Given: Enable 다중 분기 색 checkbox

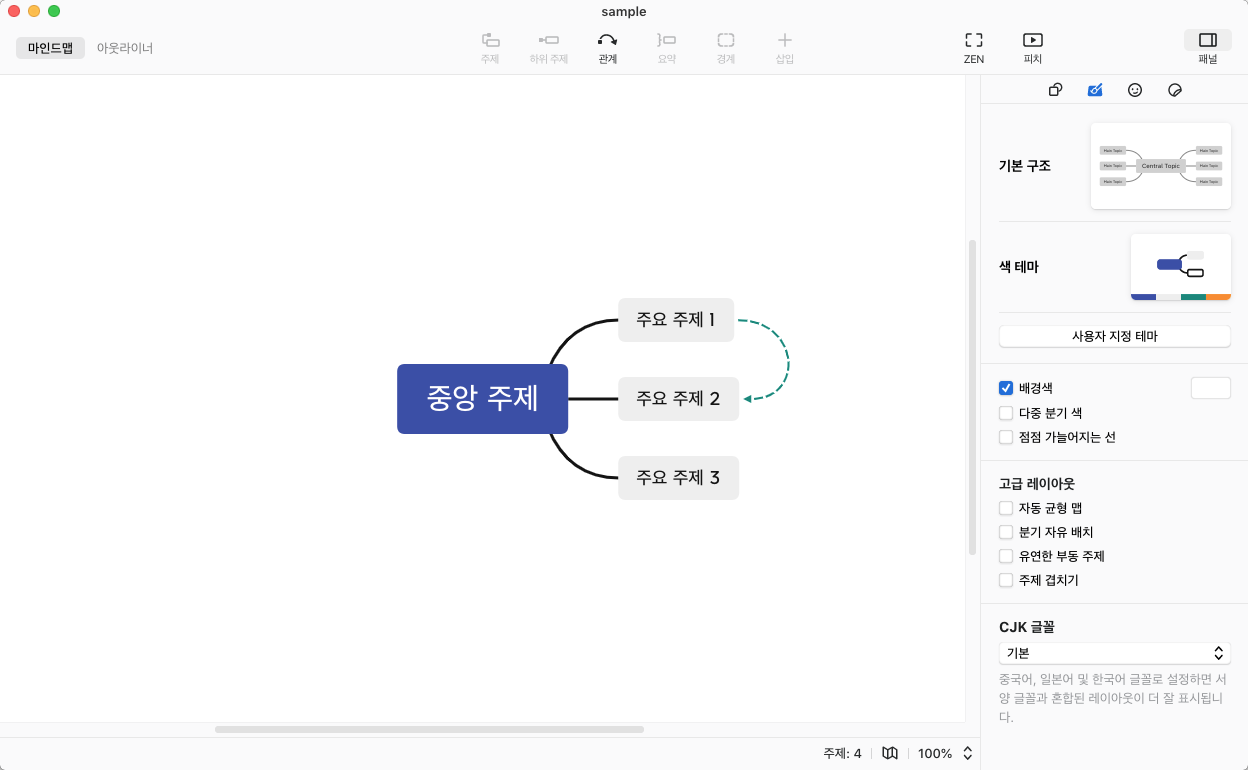Looking at the screenshot, I should click(1006, 413).
